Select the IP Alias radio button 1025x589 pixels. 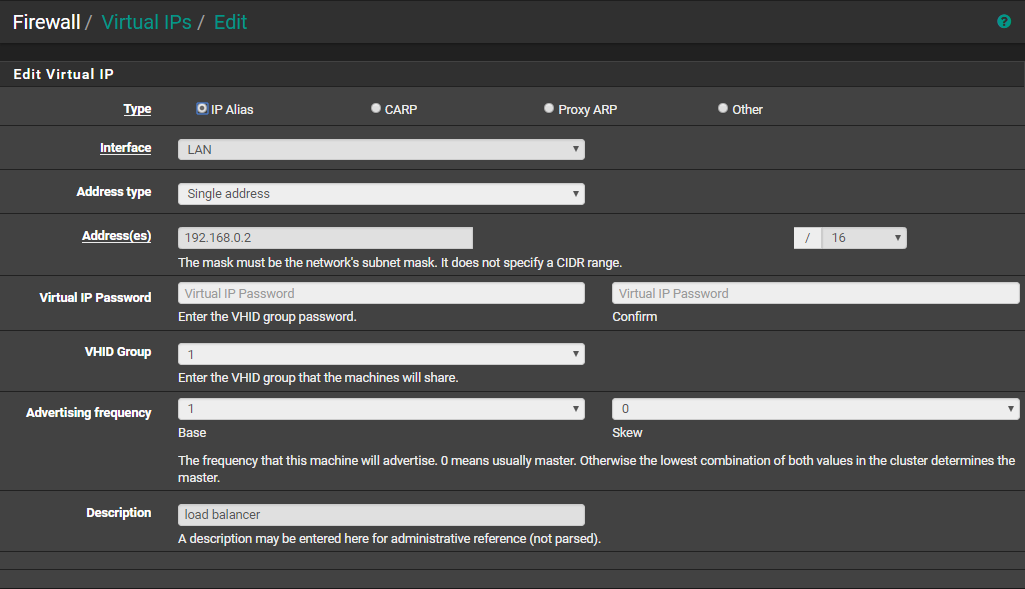pyautogui.click(x=203, y=109)
